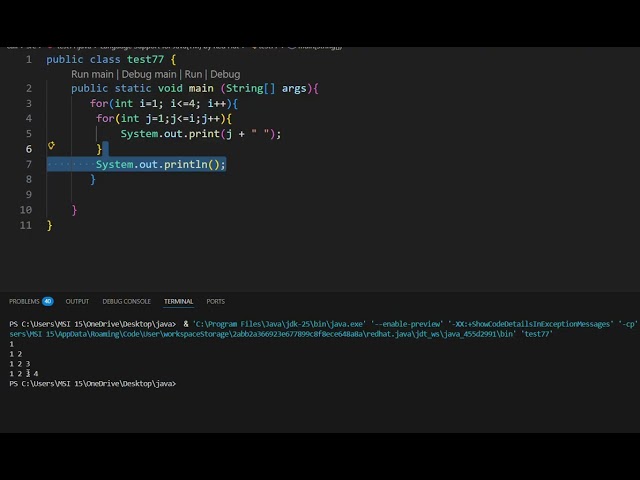640x480 pixels.
Task: Click the standalone Debug CodeLens link
Action: 225,74
